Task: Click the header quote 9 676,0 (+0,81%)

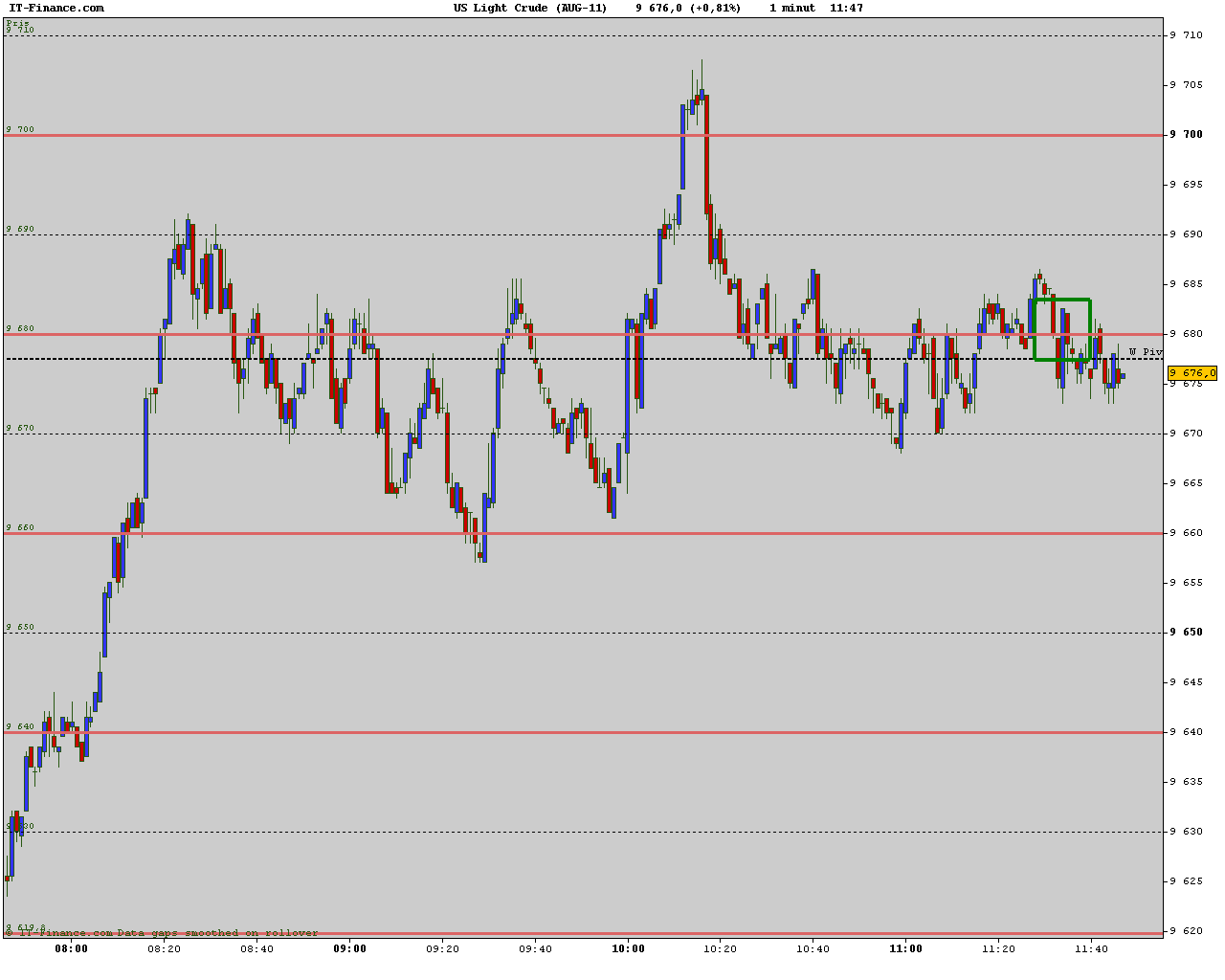Action: 687,8
